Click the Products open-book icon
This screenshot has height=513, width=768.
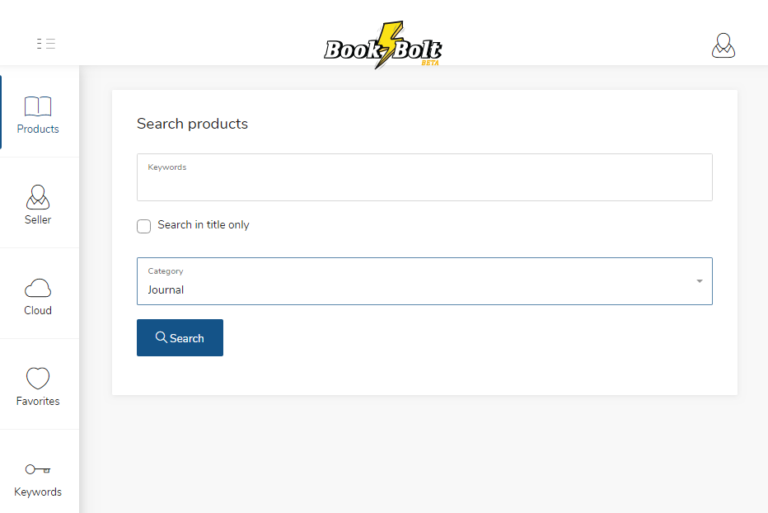[x=38, y=106]
